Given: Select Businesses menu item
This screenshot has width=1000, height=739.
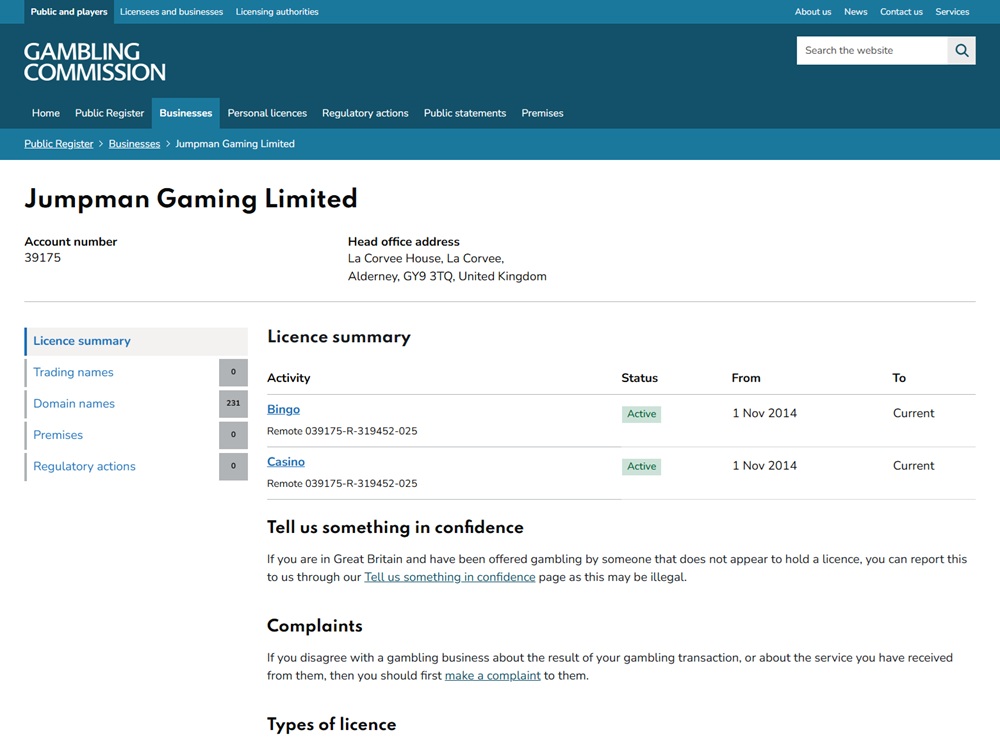Looking at the screenshot, I should click(x=186, y=113).
